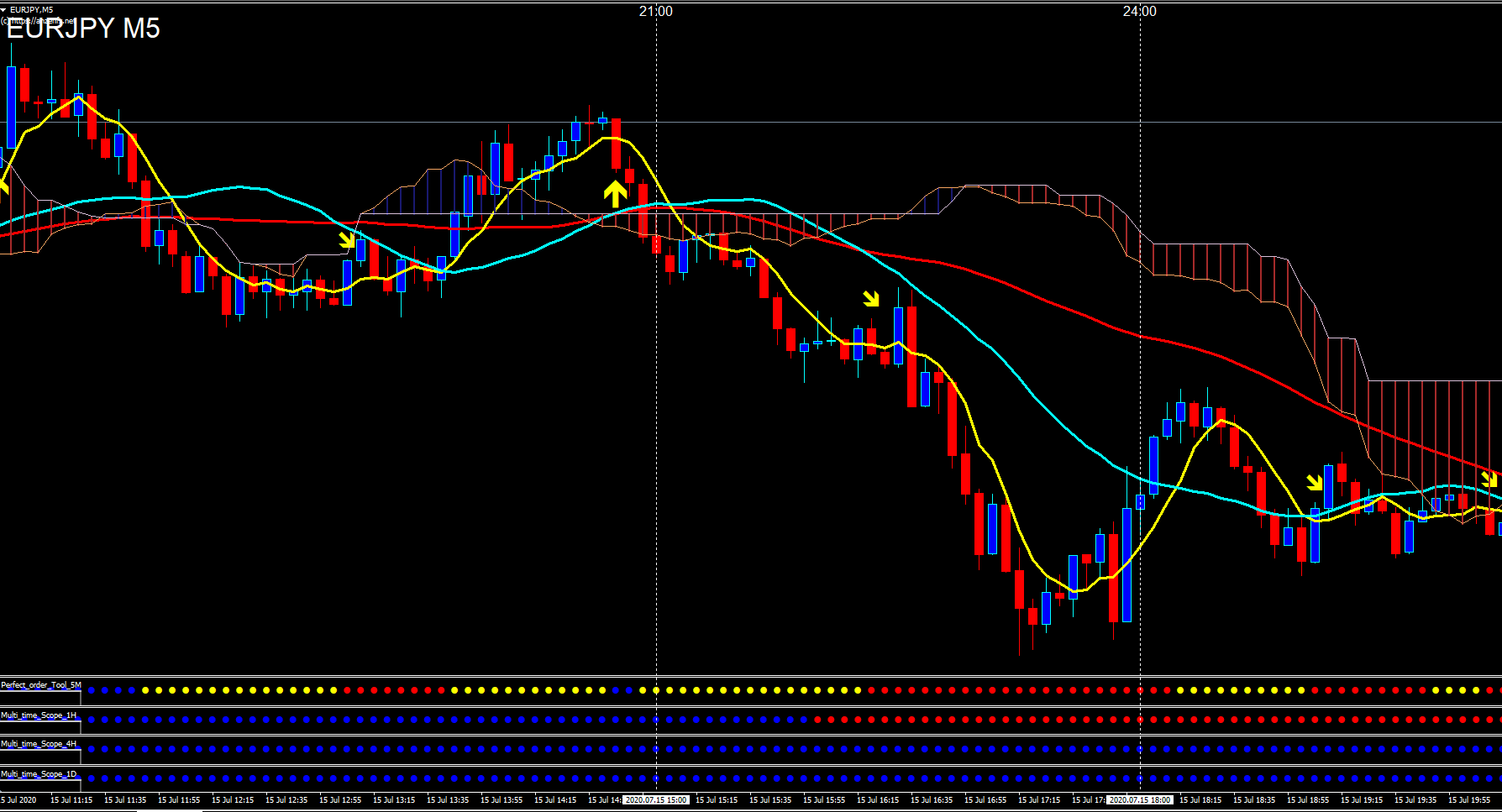
Task: Click the 15 Jul 11:55 time label
Action: (x=179, y=800)
